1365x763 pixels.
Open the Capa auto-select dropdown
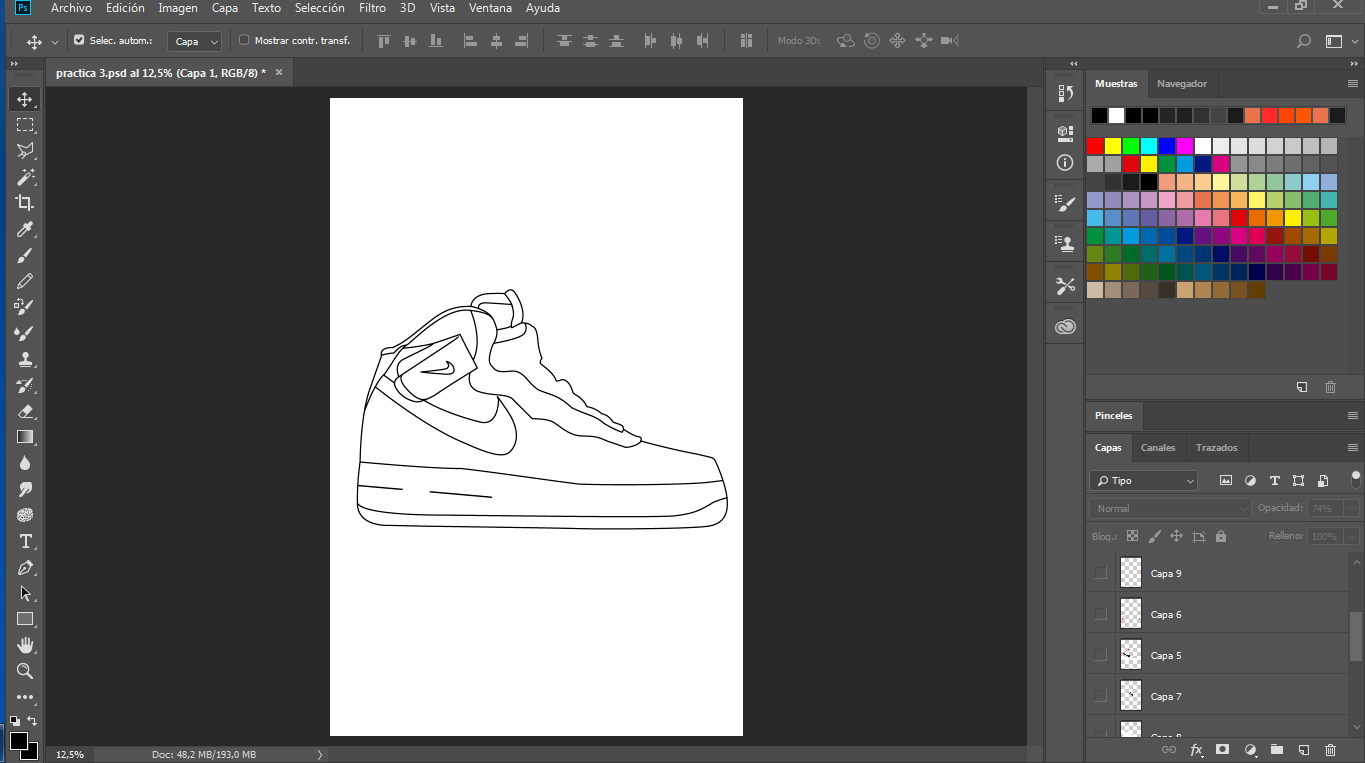pos(196,42)
